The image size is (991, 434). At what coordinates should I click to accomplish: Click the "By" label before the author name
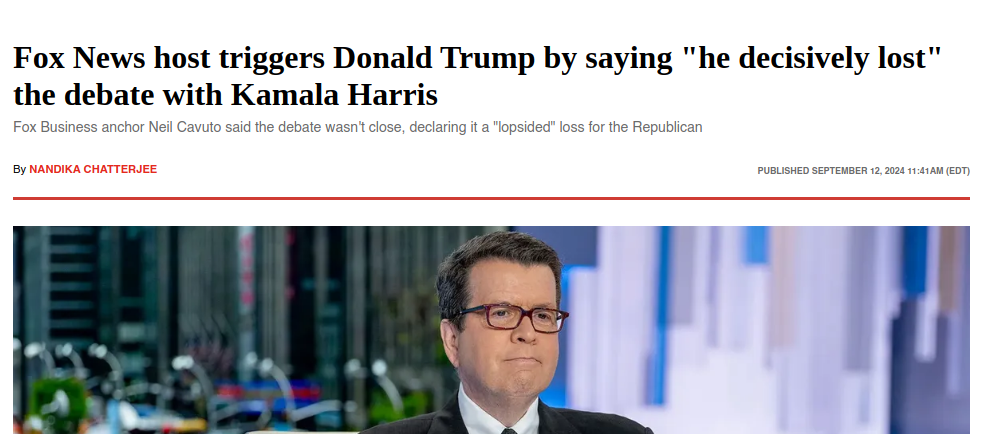tap(20, 169)
